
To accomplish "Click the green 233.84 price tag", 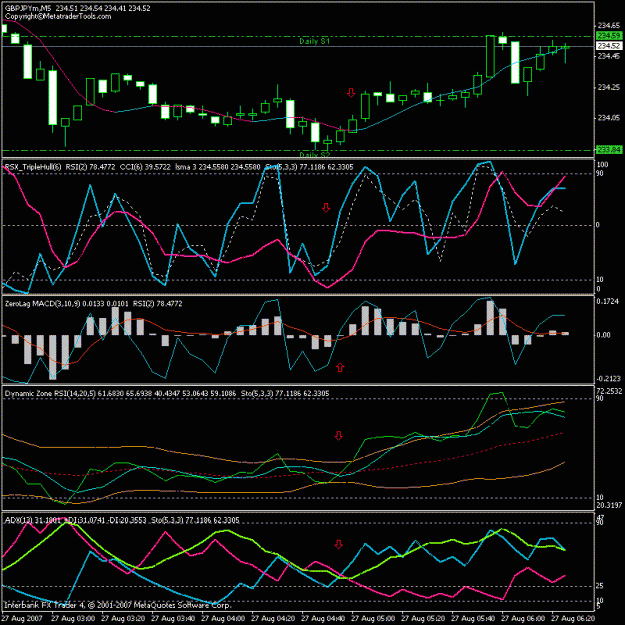I will (x=609, y=150).
